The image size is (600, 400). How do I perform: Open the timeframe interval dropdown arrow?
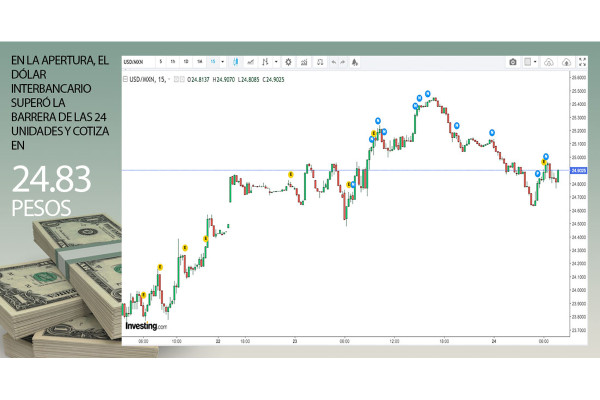[x=225, y=62]
